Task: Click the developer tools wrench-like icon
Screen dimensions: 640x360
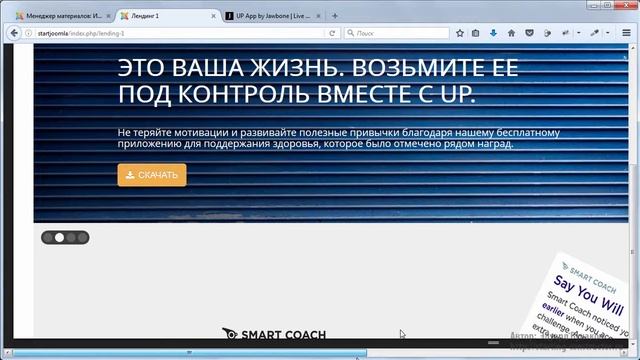Action: [565, 33]
